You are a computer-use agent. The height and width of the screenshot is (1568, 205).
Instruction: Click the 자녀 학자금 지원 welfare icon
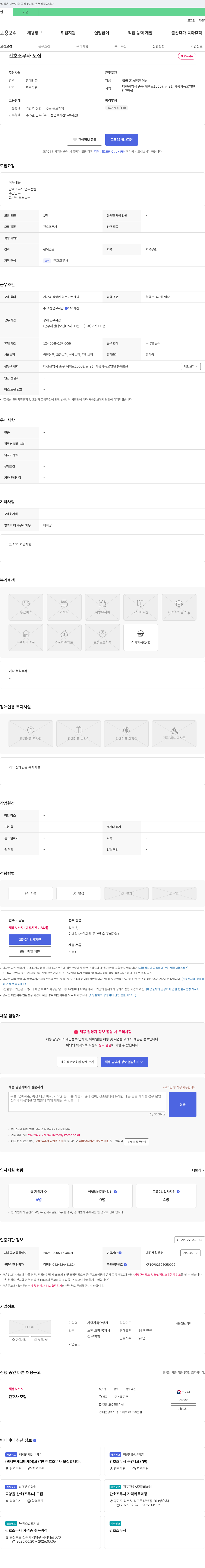click(179, 607)
